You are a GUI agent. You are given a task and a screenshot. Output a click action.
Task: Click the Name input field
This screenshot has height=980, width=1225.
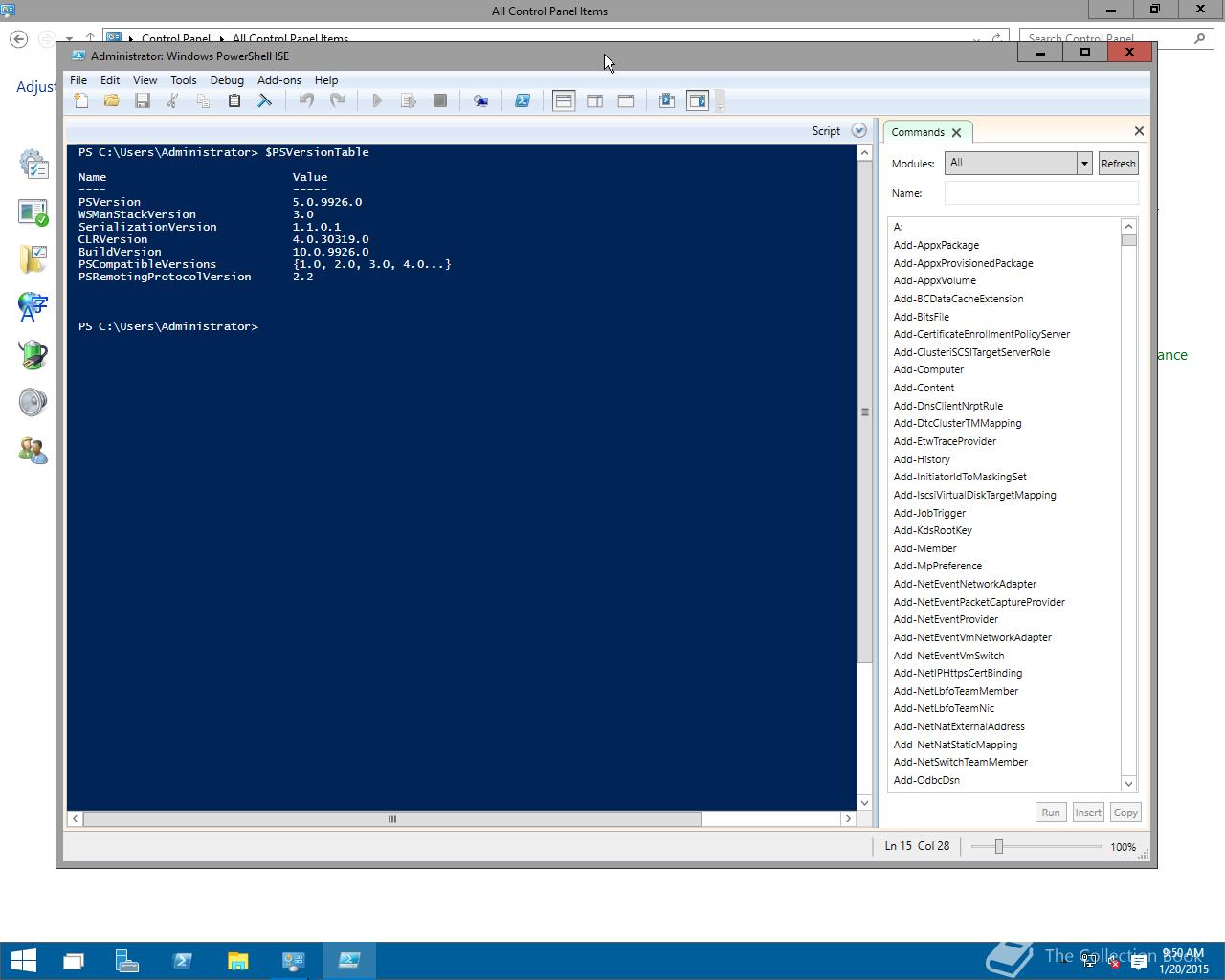click(1041, 192)
